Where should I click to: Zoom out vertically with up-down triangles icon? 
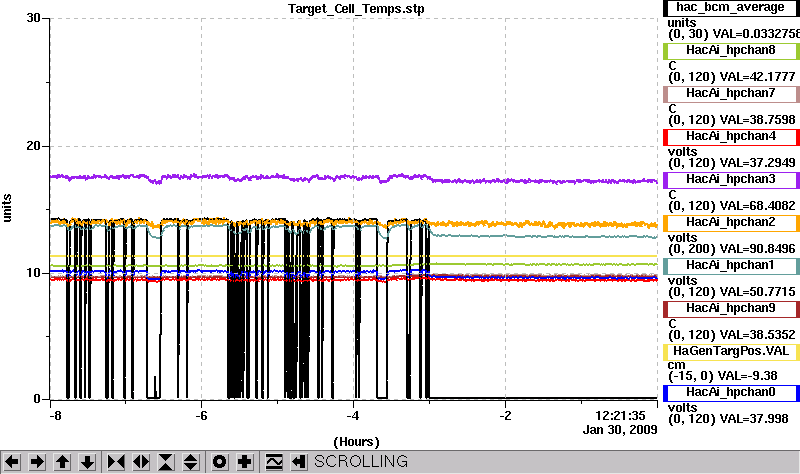[191, 462]
